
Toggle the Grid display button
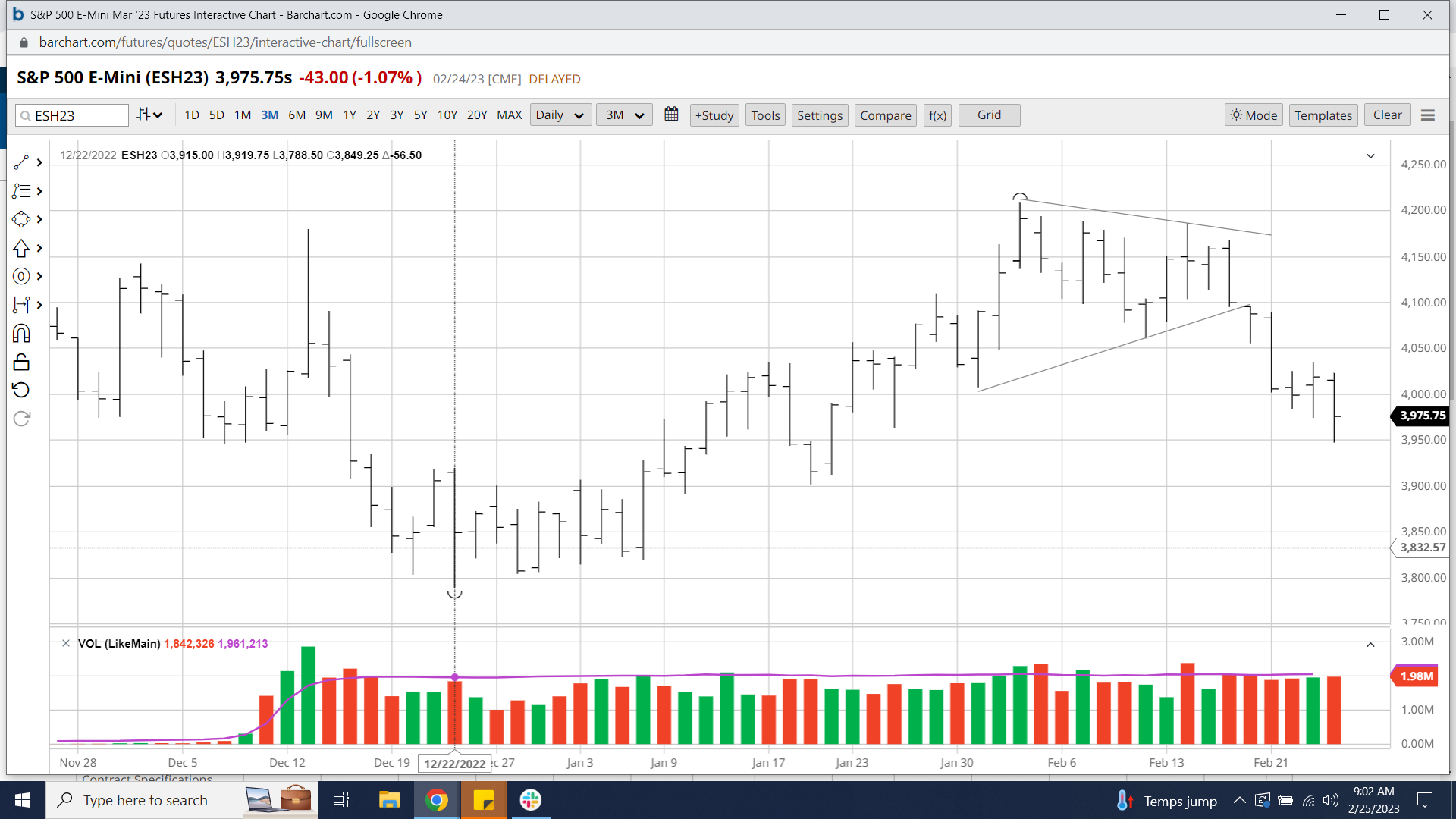point(989,115)
